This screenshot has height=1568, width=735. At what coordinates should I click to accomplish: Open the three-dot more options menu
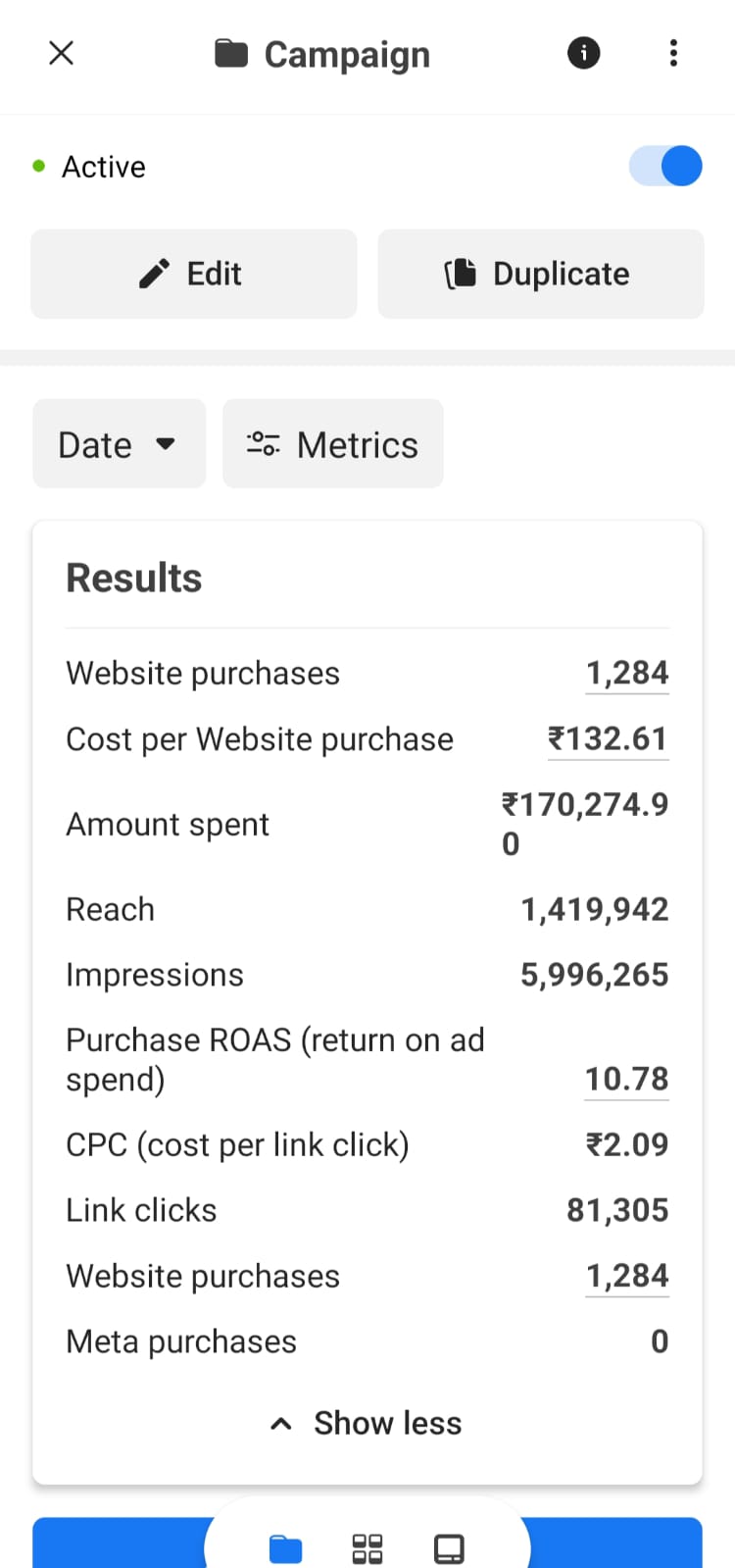pyautogui.click(x=673, y=53)
